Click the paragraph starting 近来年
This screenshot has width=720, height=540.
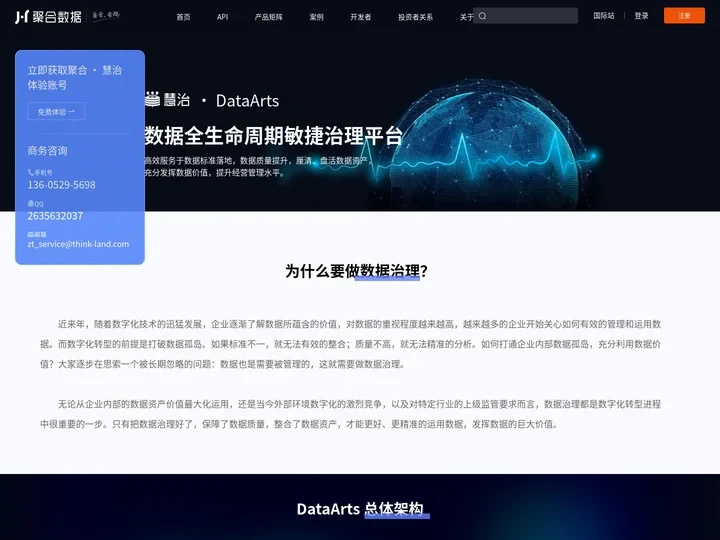350,344
